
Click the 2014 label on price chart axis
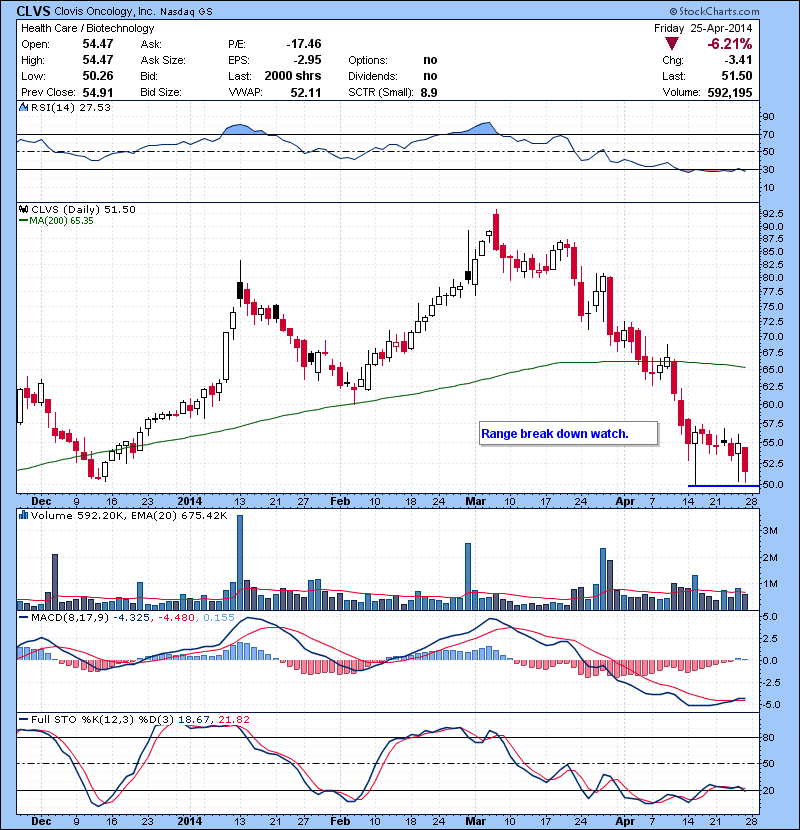tap(190, 501)
